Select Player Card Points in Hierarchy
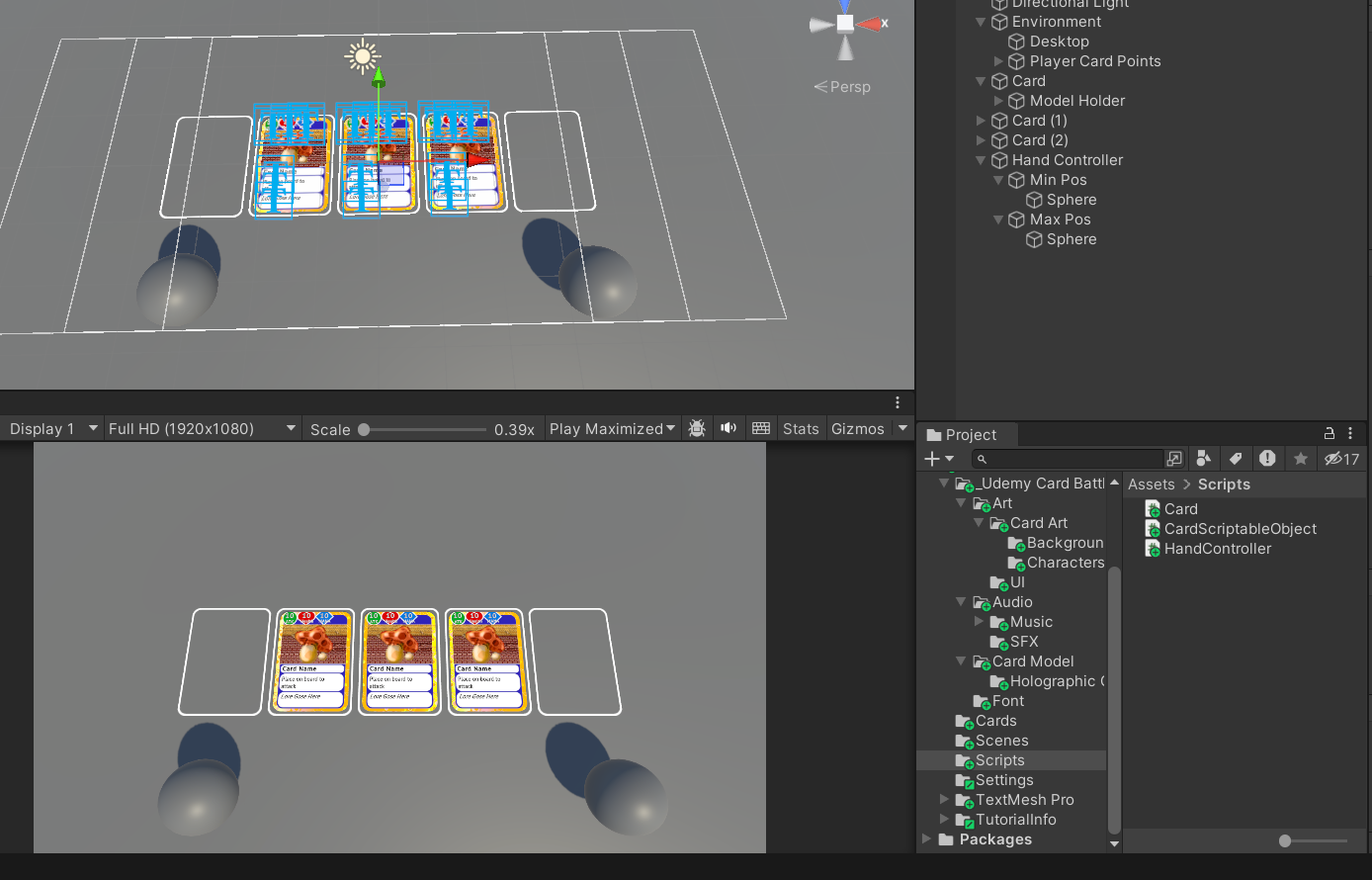The width and height of the screenshot is (1372, 880). click(x=1095, y=61)
